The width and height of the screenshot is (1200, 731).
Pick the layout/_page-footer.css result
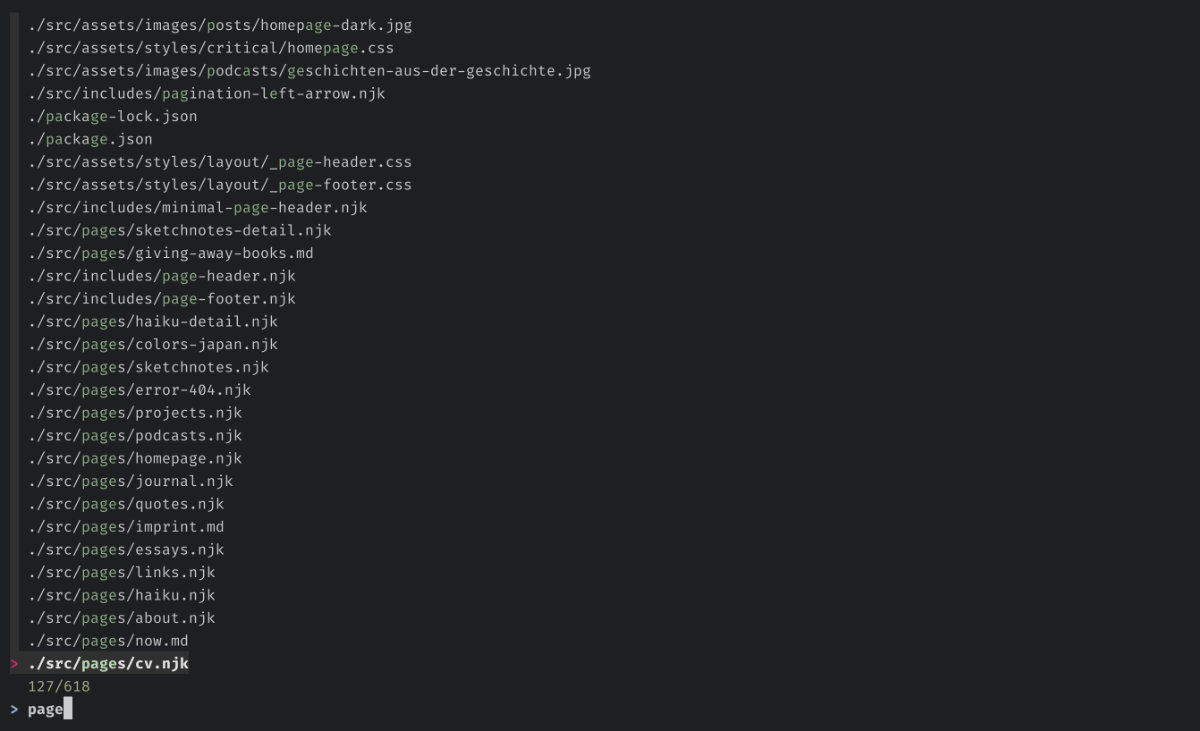tap(220, 185)
